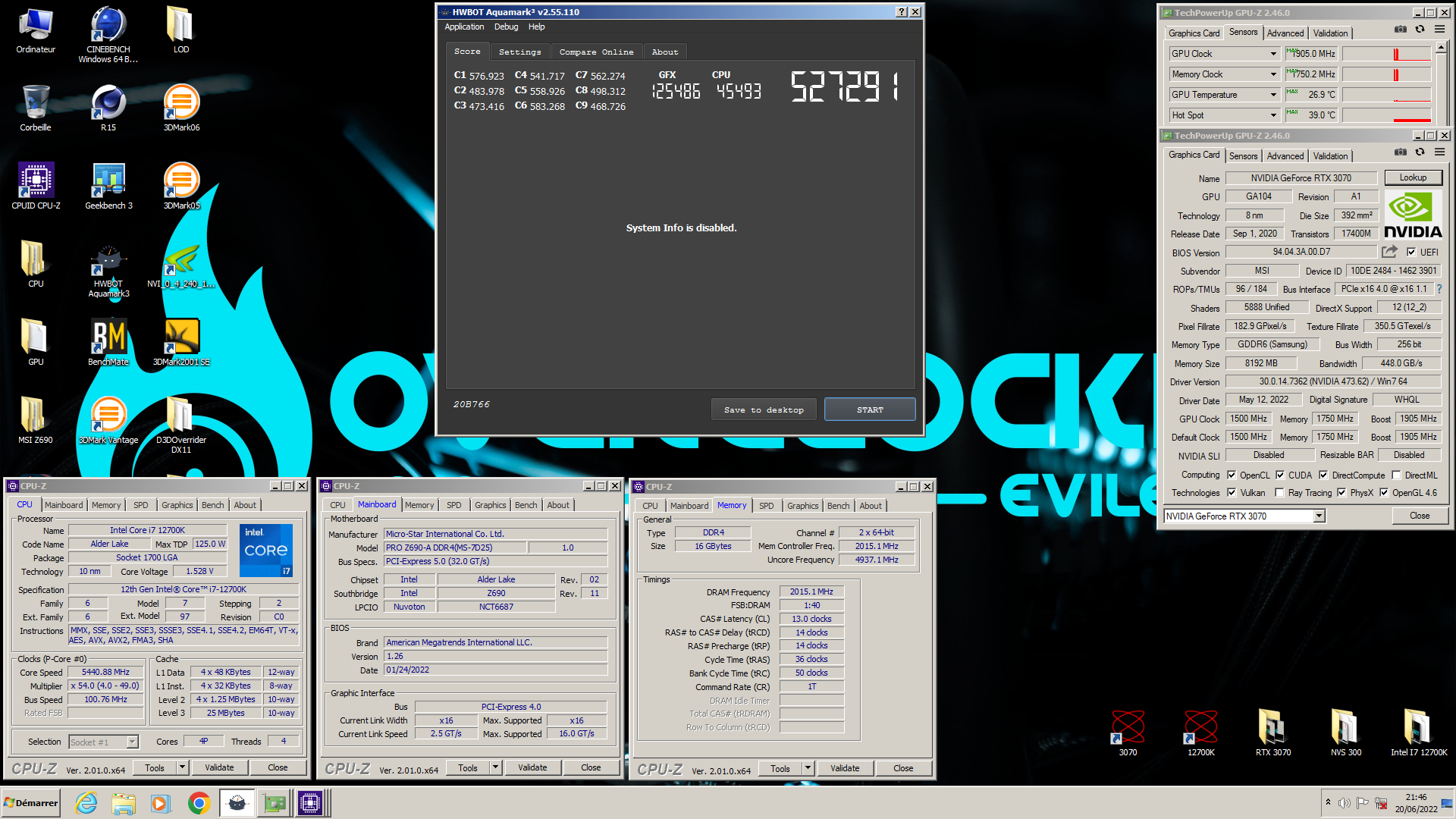Open the Corbeille recycle bin icon
The height and width of the screenshot is (819, 1456).
tap(36, 108)
